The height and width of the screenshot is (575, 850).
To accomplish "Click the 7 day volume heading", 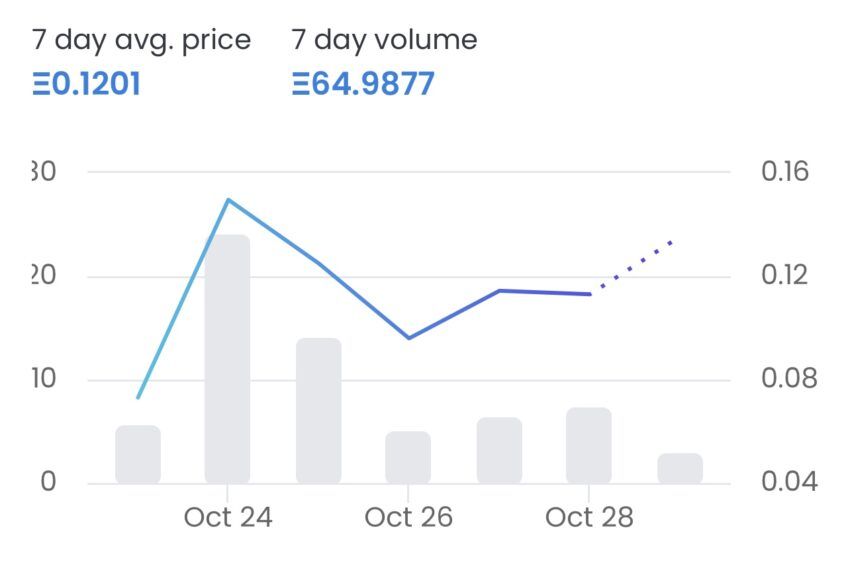I will [x=384, y=41].
